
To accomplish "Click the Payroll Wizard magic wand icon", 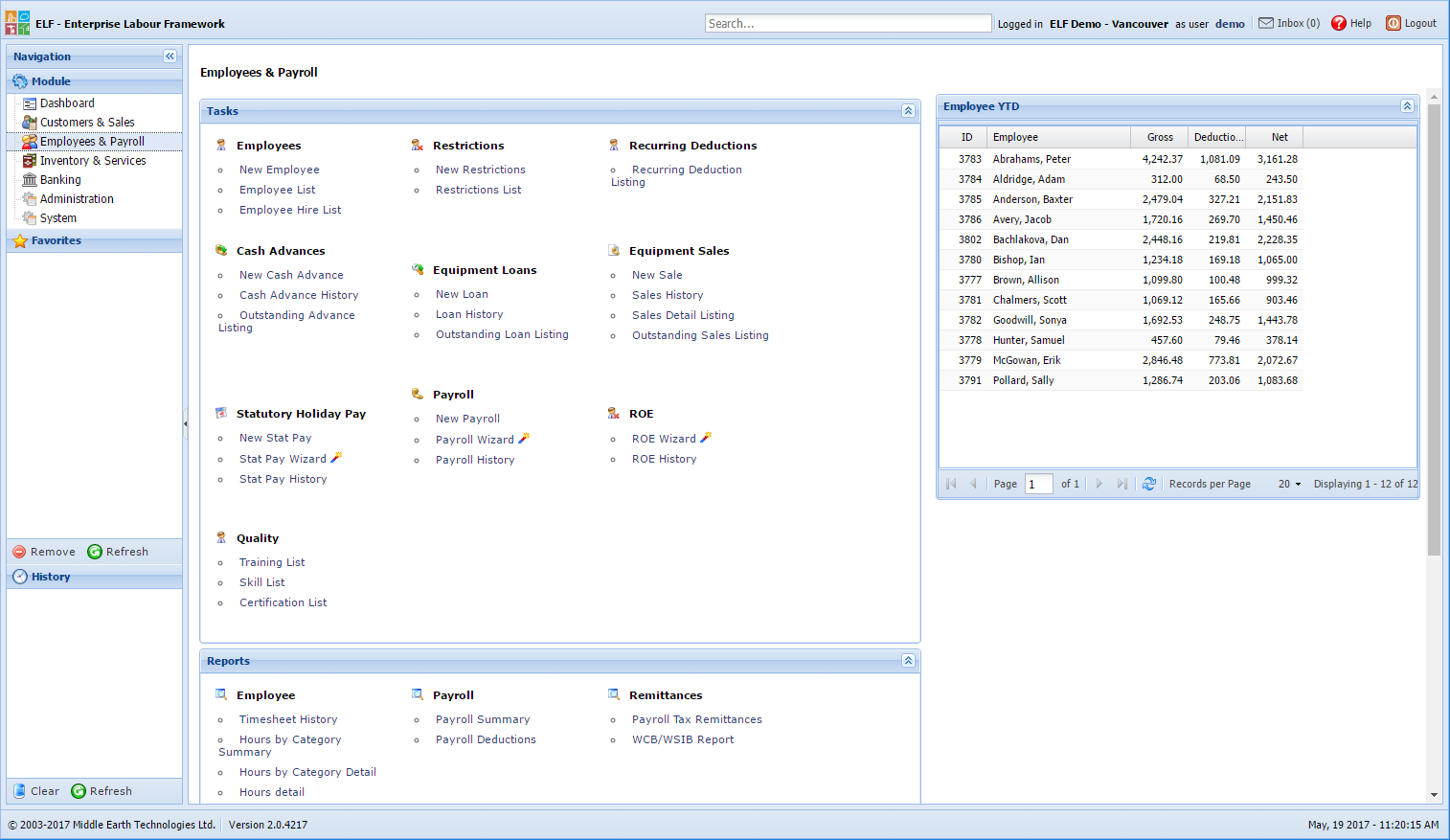I will [x=523, y=439].
